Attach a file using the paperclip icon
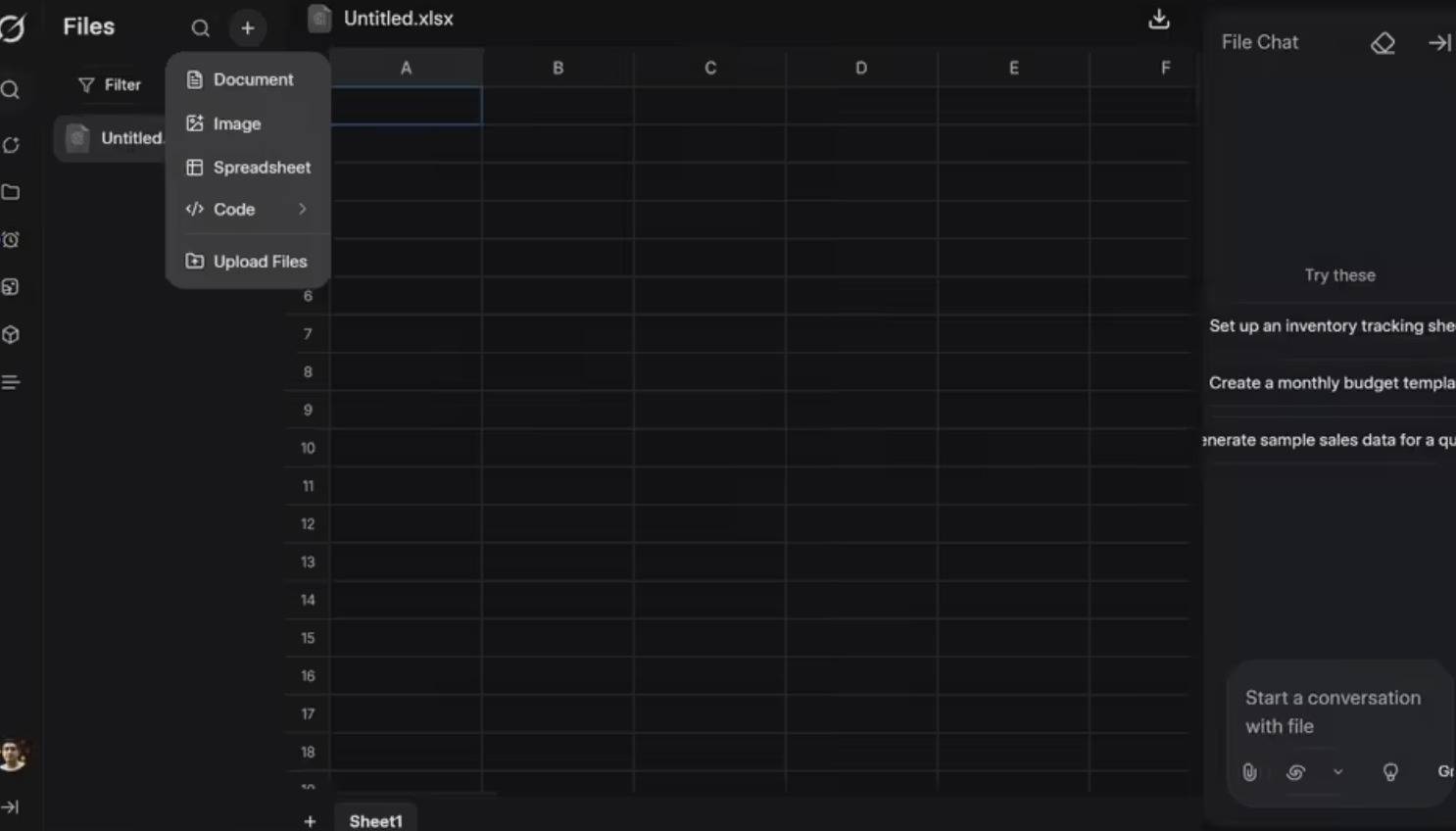The height and width of the screenshot is (831, 1456). pyautogui.click(x=1249, y=772)
